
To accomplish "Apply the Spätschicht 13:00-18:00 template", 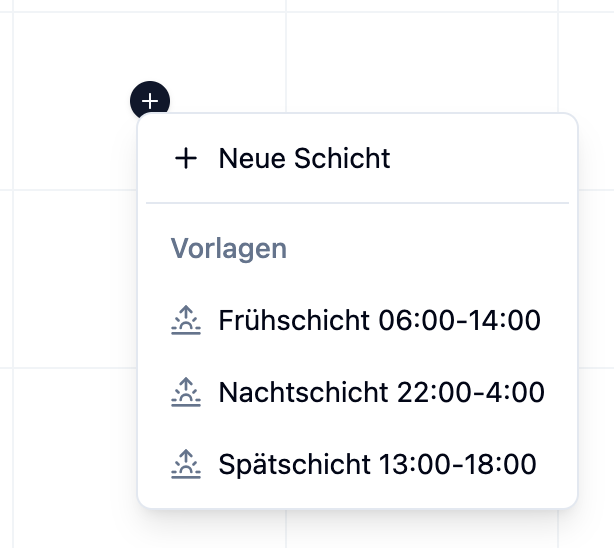I will [377, 464].
